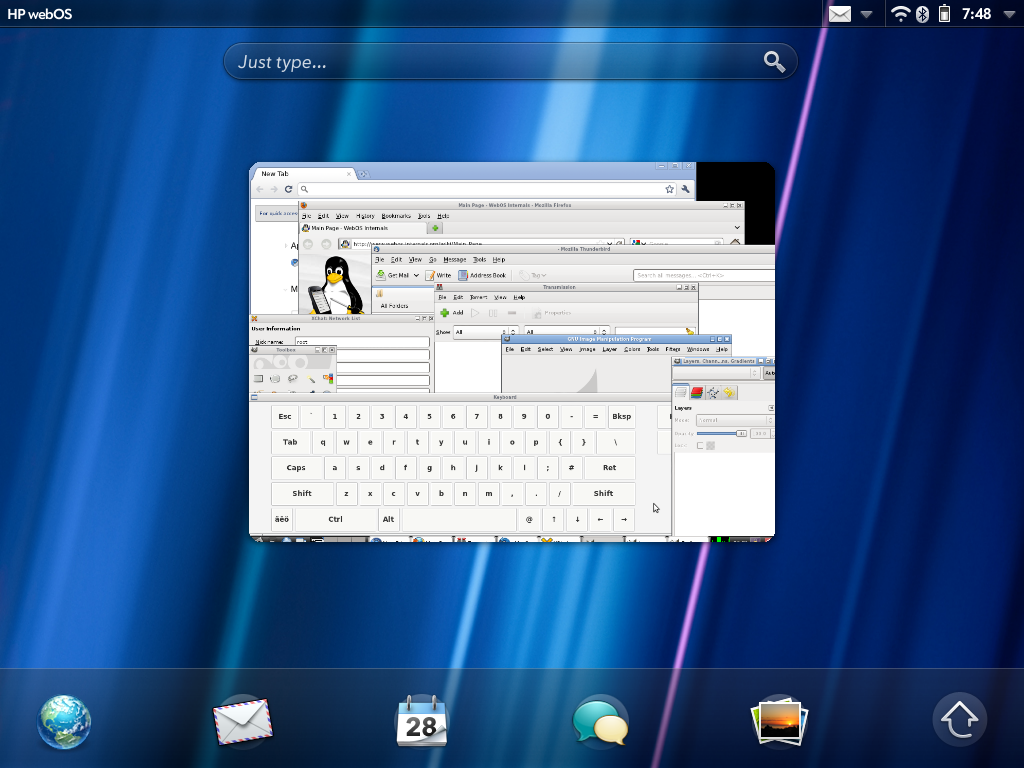Switch to Chrome's New Tab tab
The height and width of the screenshot is (768, 1024).
tap(304, 174)
